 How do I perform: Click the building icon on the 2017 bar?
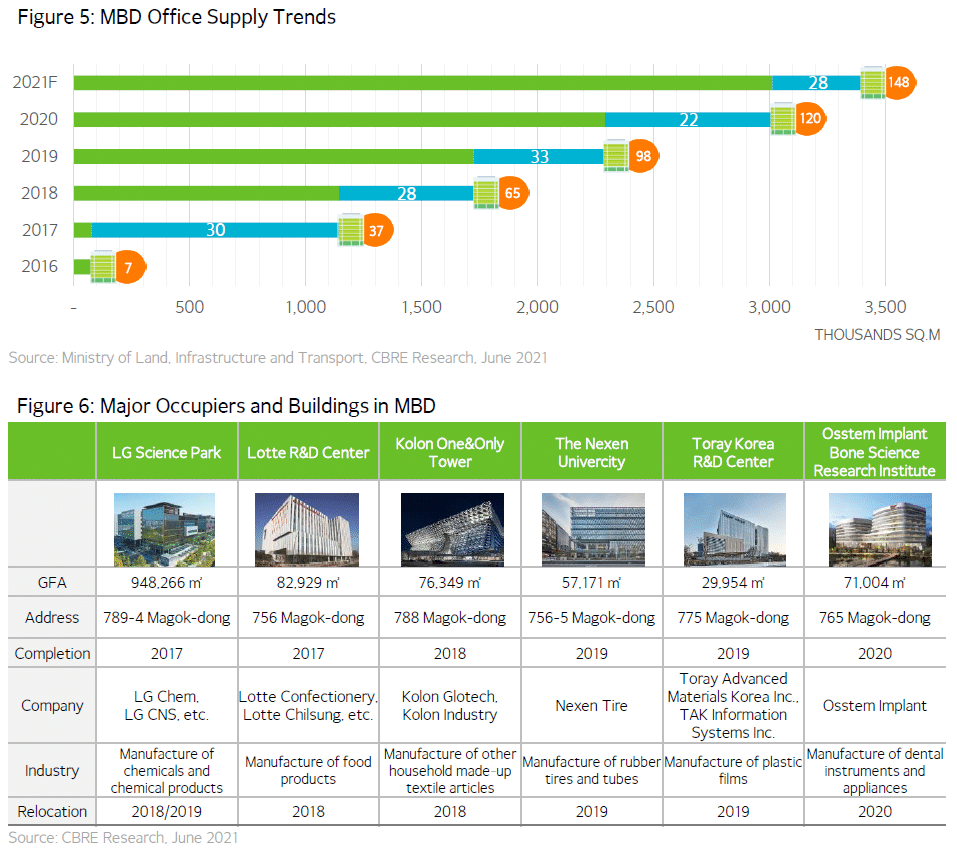point(350,230)
